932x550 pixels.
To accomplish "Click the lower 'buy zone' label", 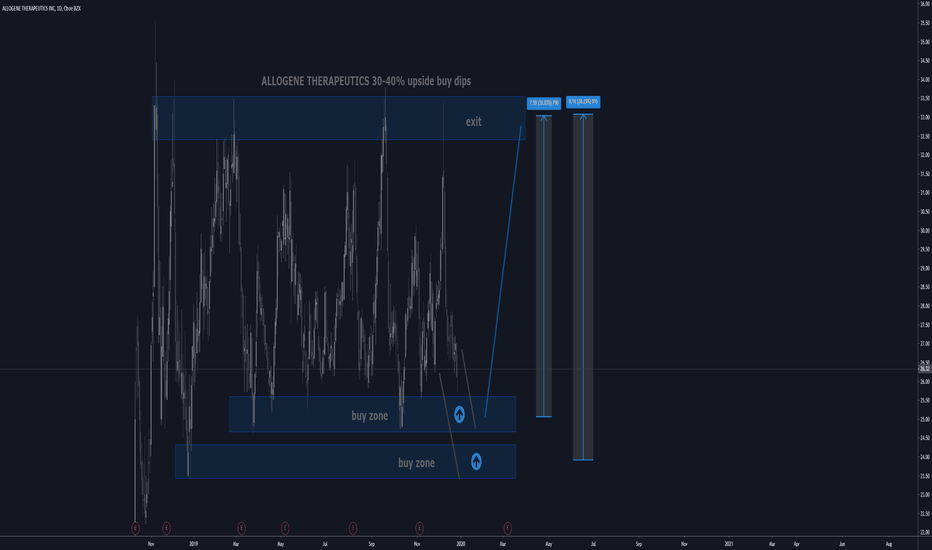I will click(x=416, y=463).
